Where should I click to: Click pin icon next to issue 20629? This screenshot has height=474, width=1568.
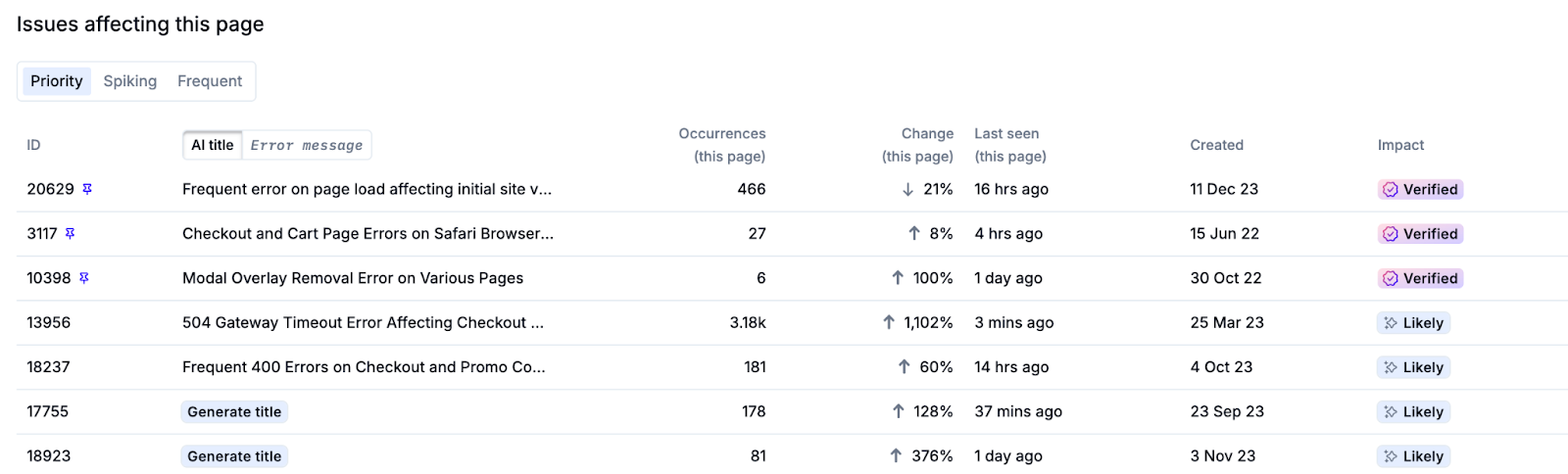click(87, 189)
